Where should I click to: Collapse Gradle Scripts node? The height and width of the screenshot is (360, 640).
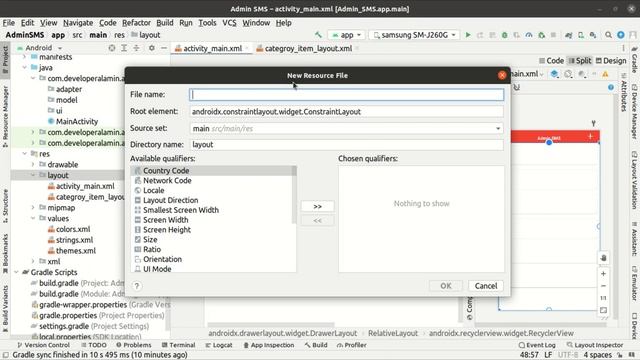click(16, 272)
